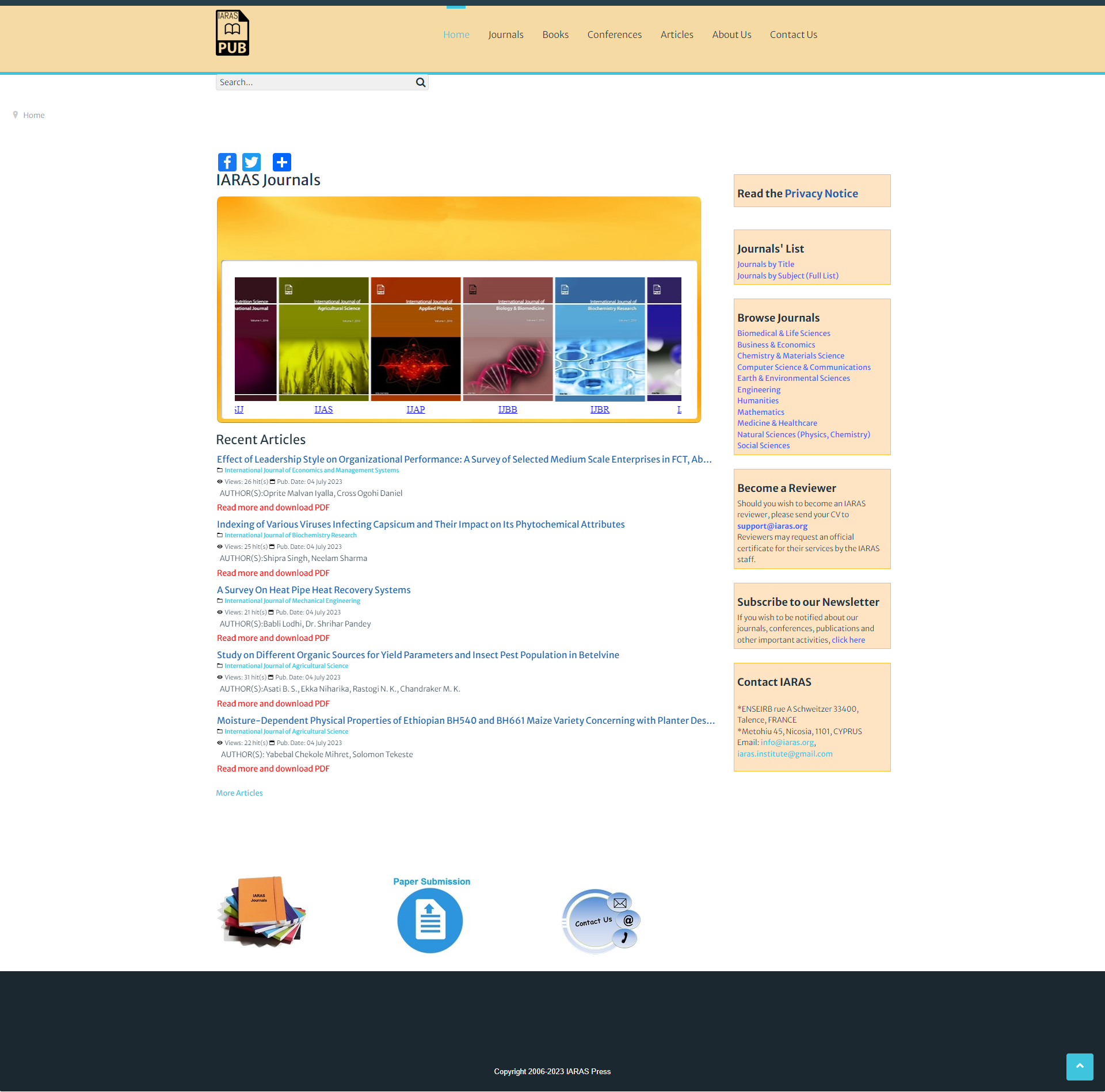Open the More Articles link
Image resolution: width=1105 pixels, height=1092 pixels.
(x=239, y=793)
